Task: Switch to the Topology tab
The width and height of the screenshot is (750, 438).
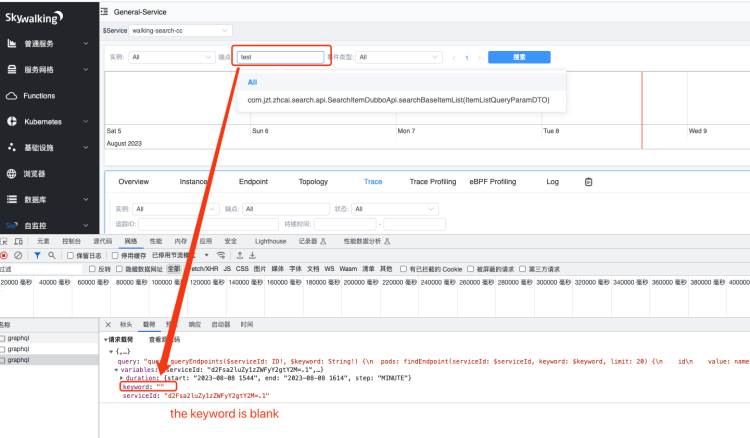Action: tap(313, 182)
